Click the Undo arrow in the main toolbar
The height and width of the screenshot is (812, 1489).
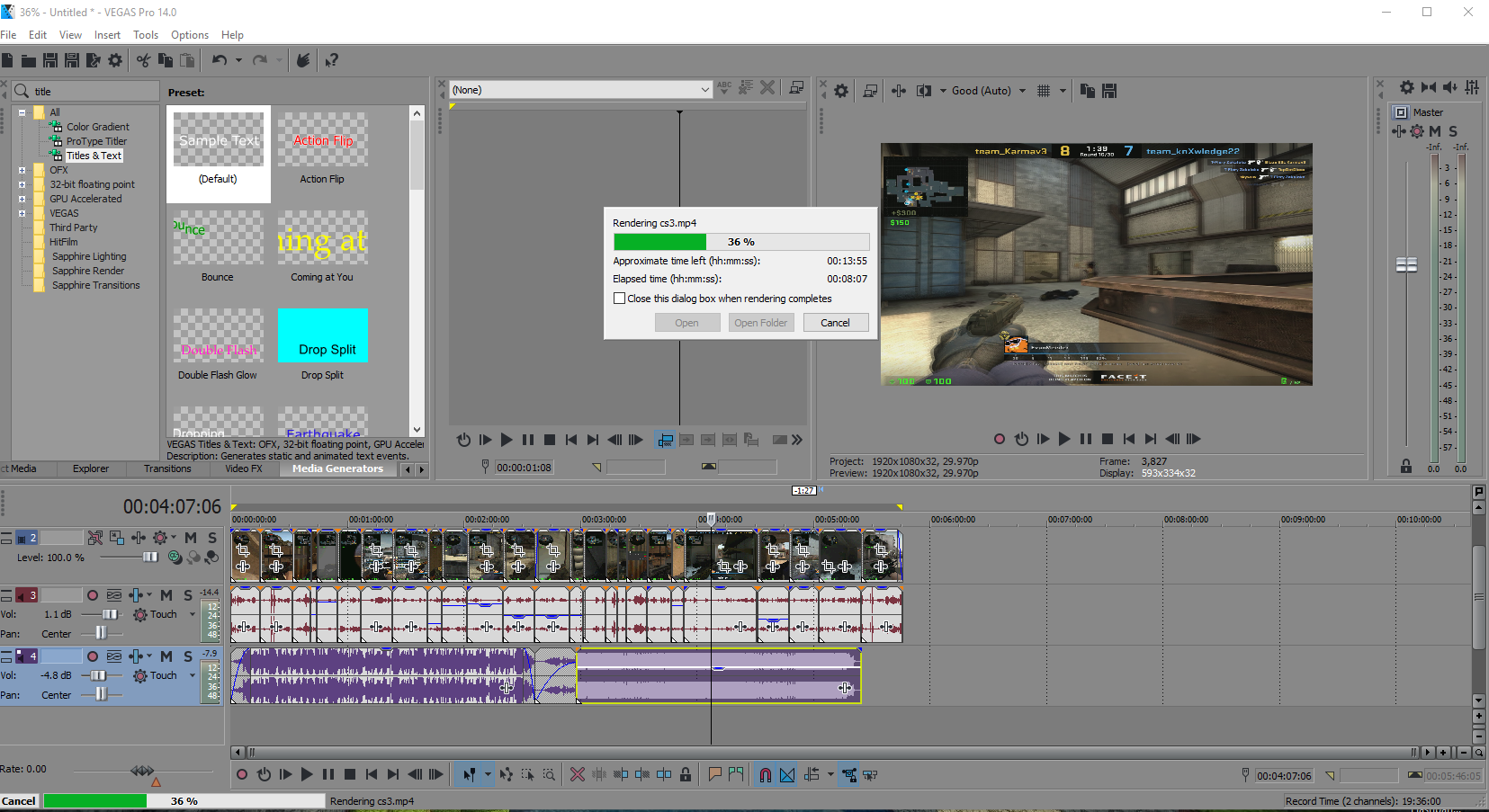tap(219, 60)
